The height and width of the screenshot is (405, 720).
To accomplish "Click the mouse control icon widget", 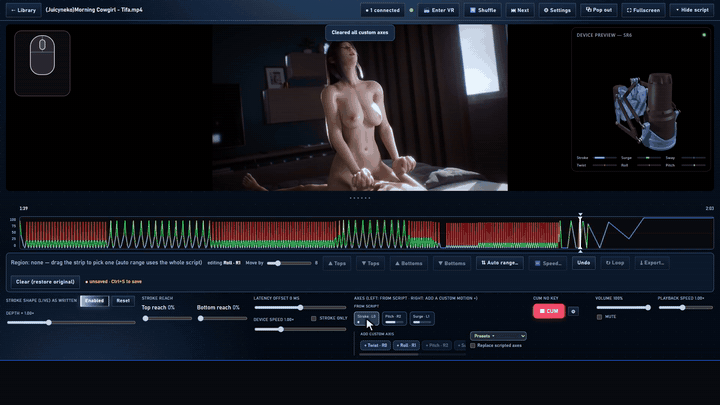I will 42,63.
